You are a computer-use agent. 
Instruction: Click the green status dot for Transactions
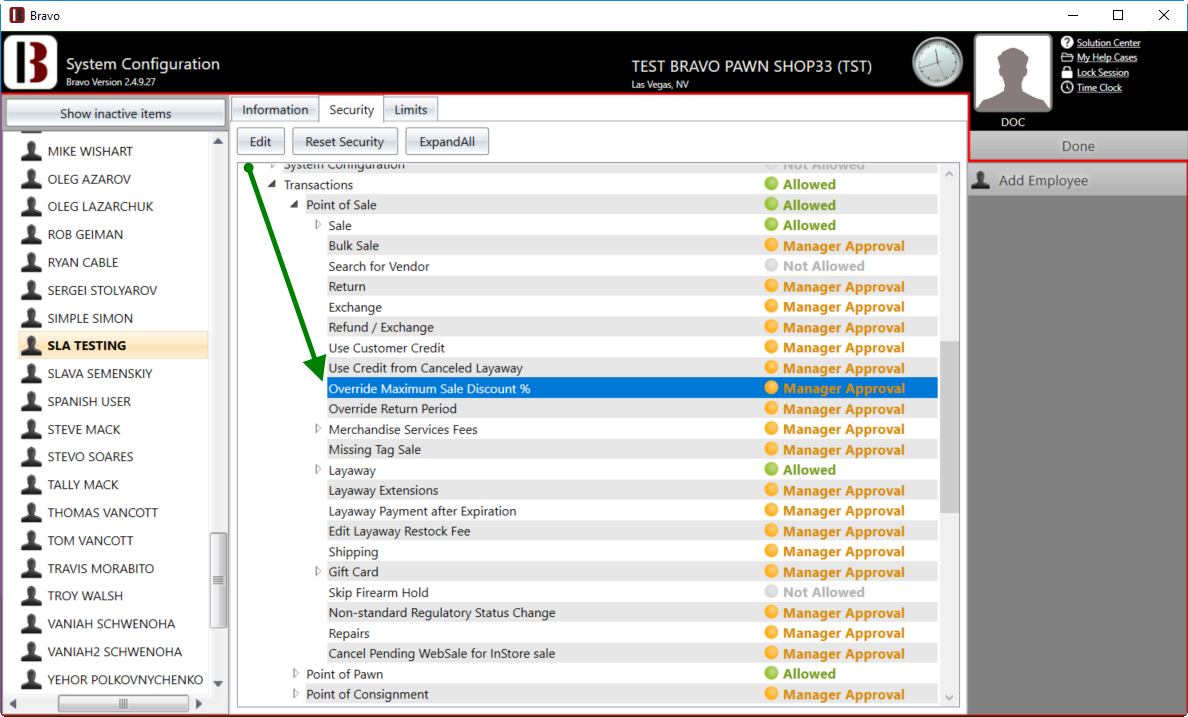[771, 183]
